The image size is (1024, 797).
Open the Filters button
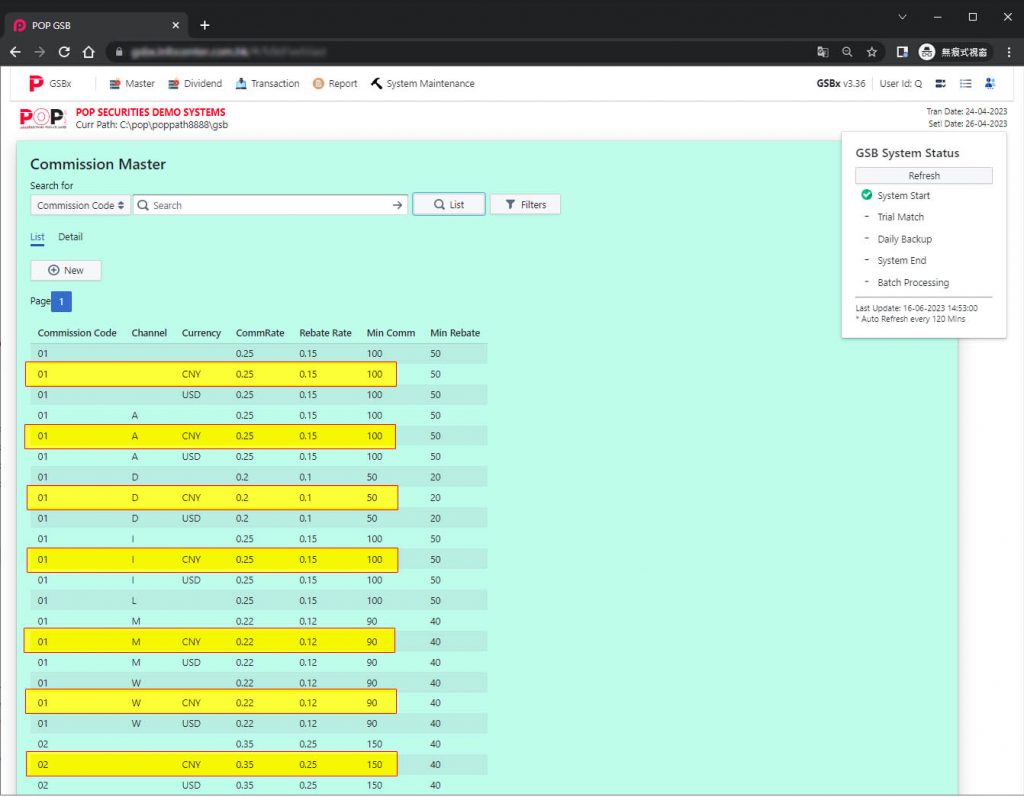(x=525, y=204)
